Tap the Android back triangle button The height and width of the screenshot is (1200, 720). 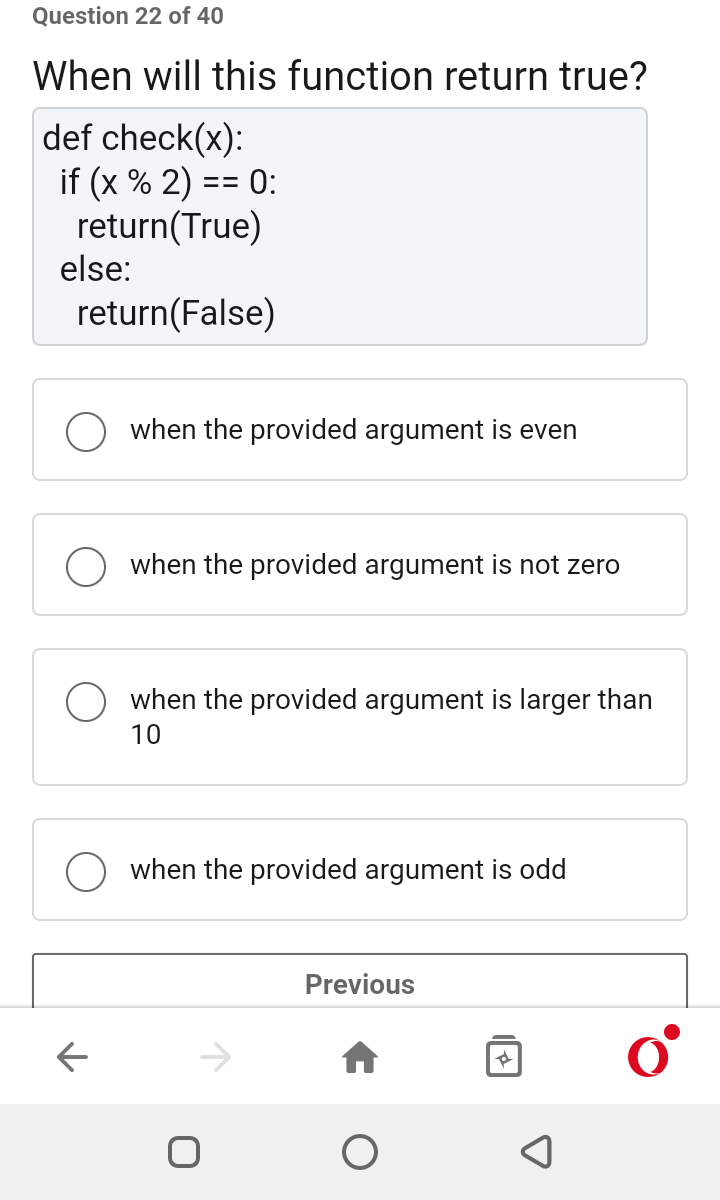click(536, 1151)
